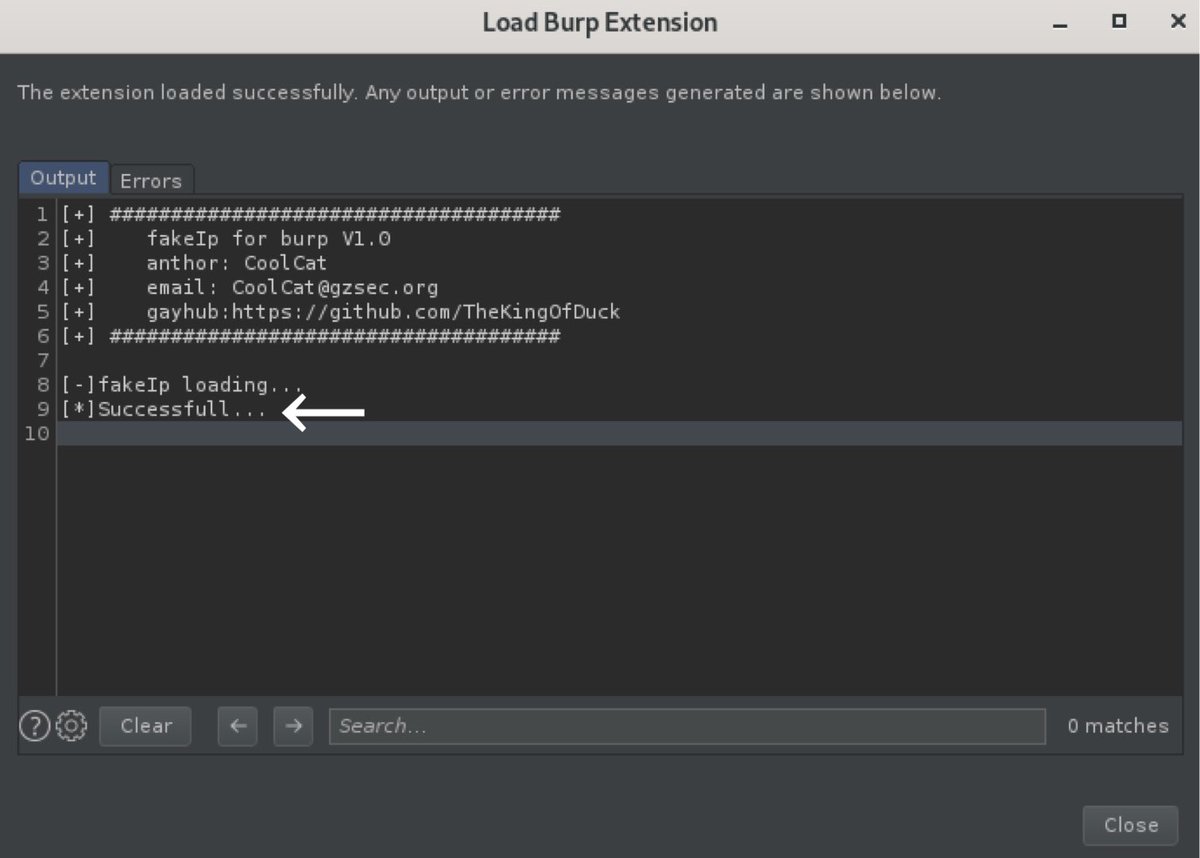The width and height of the screenshot is (1200, 858).
Task: Go to previous search match arrow
Action: point(238,726)
